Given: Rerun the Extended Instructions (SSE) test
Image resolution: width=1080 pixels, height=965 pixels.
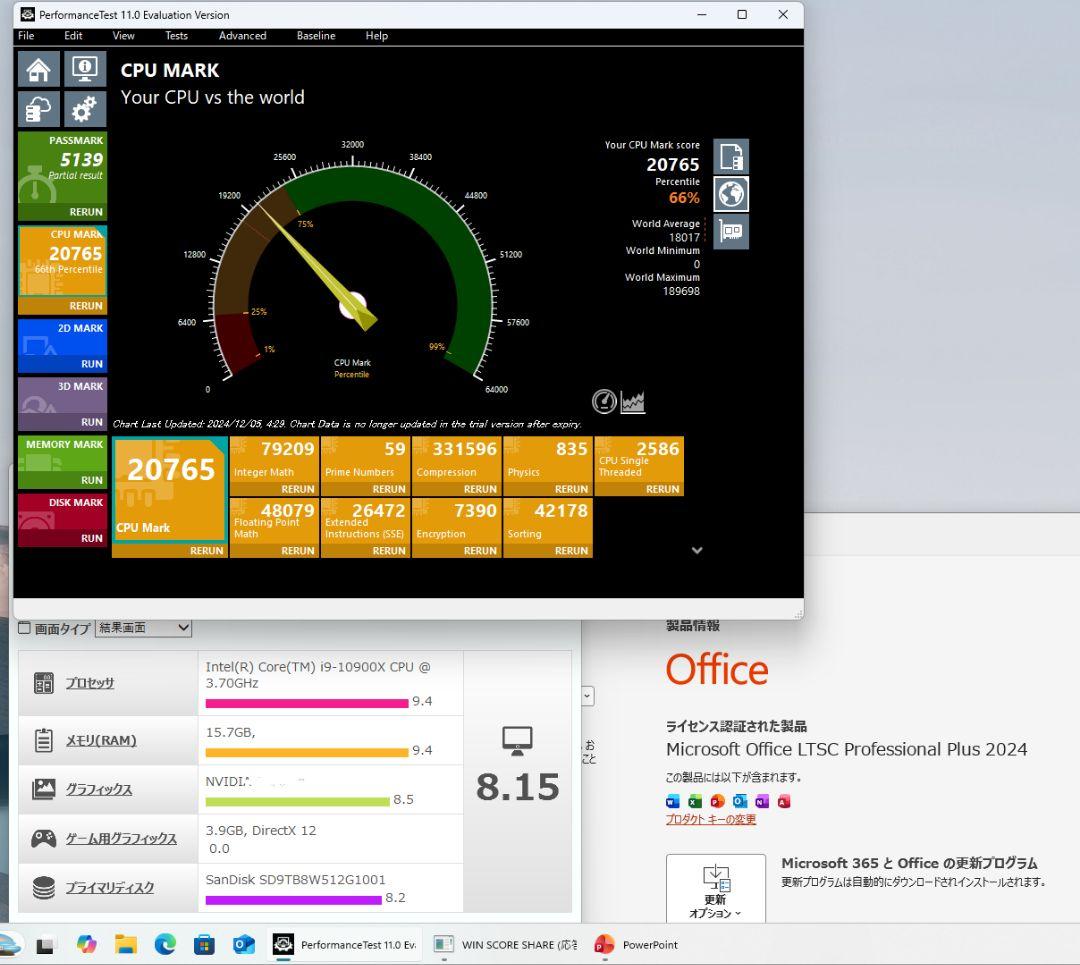Looking at the screenshot, I should point(389,551).
